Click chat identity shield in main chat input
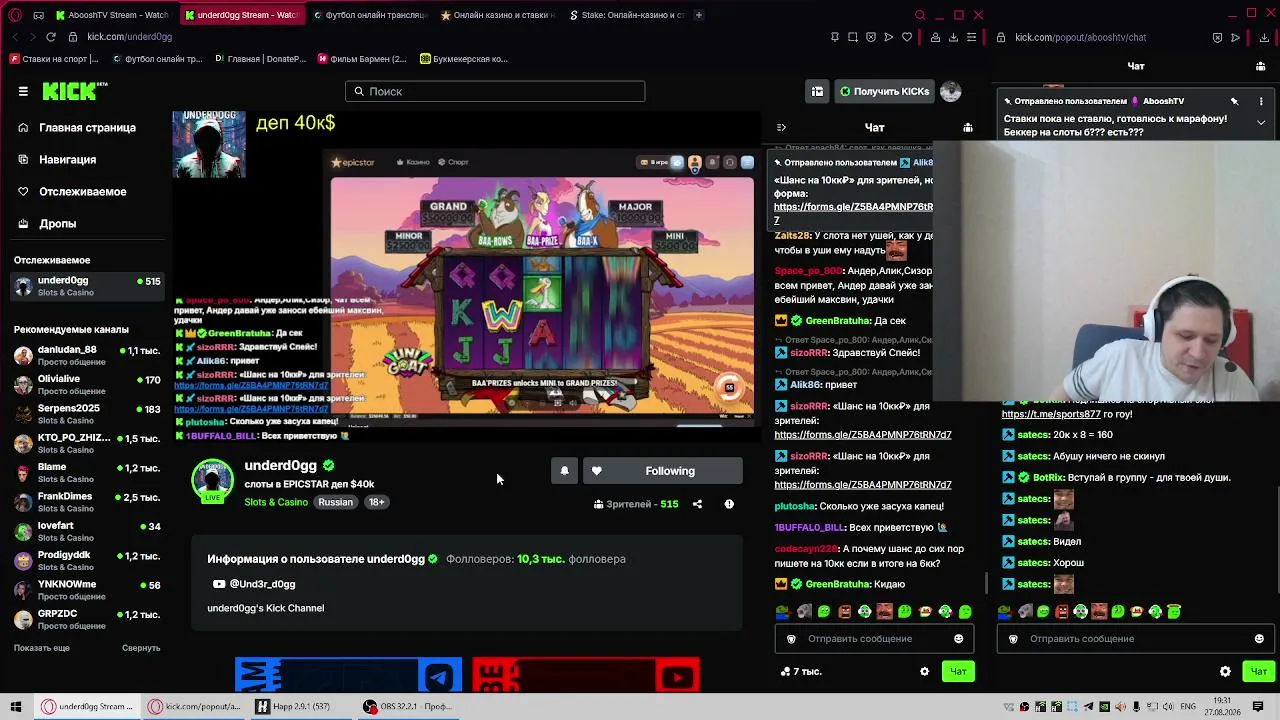The height and width of the screenshot is (720, 1280). click(x=791, y=639)
